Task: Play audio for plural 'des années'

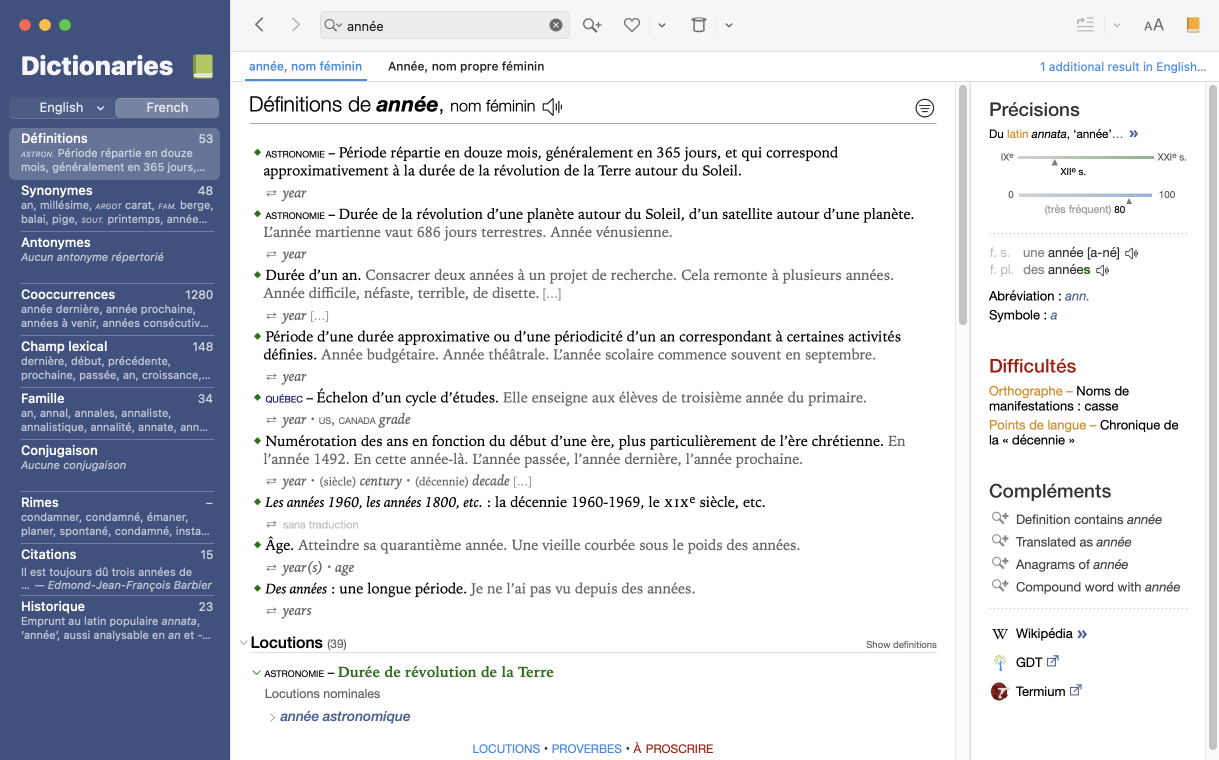Action: (x=1102, y=270)
